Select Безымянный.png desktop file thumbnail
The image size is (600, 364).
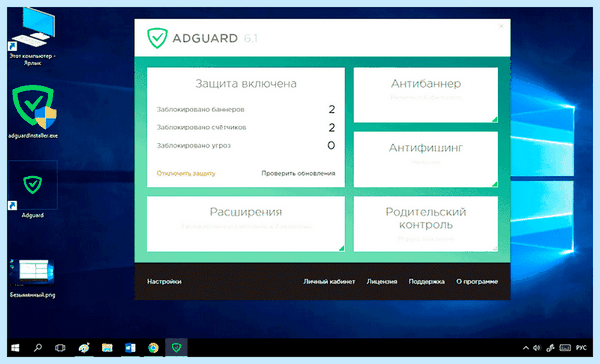coord(33,278)
